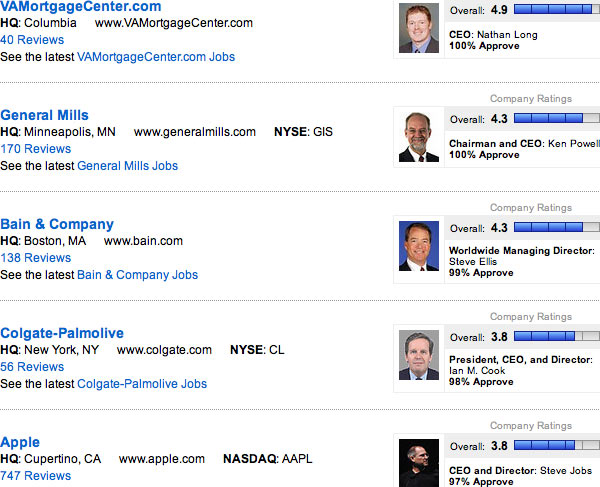
Task: View Bain's 138 Reviews
Action: pyautogui.click(x=36, y=258)
